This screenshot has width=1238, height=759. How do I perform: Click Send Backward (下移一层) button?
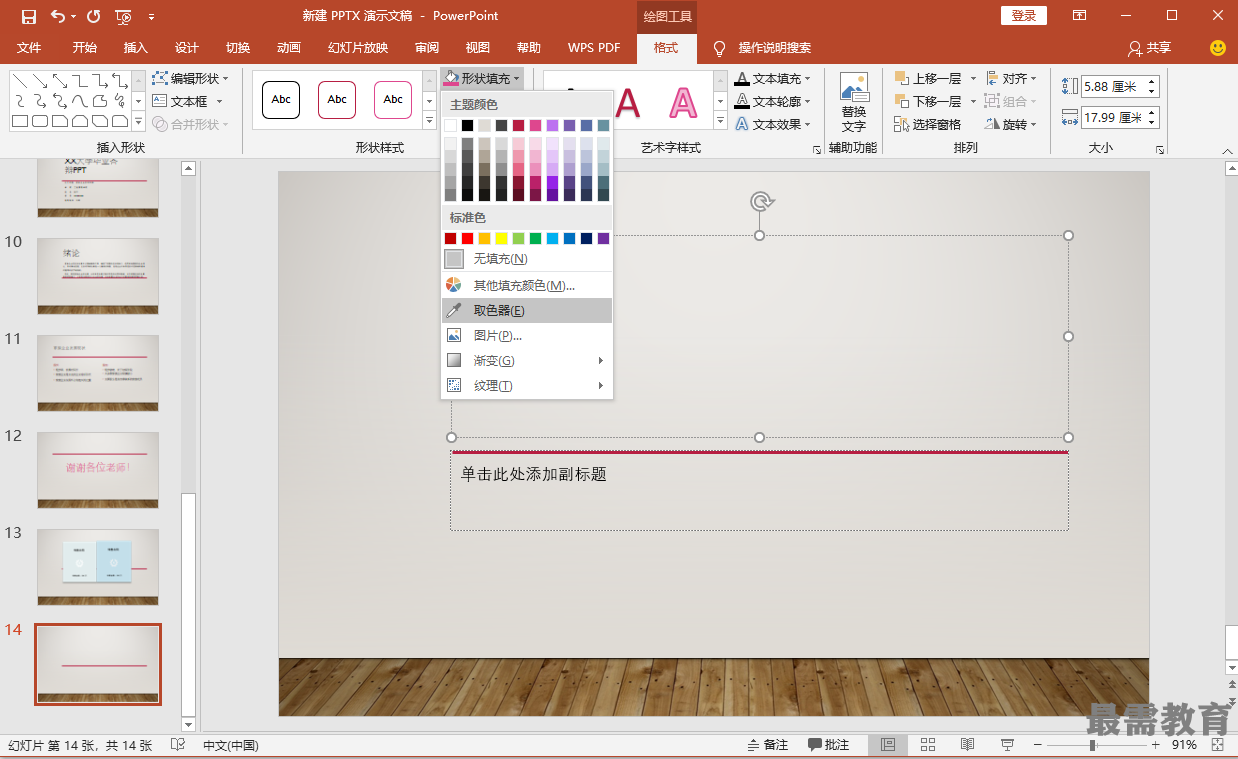point(935,101)
